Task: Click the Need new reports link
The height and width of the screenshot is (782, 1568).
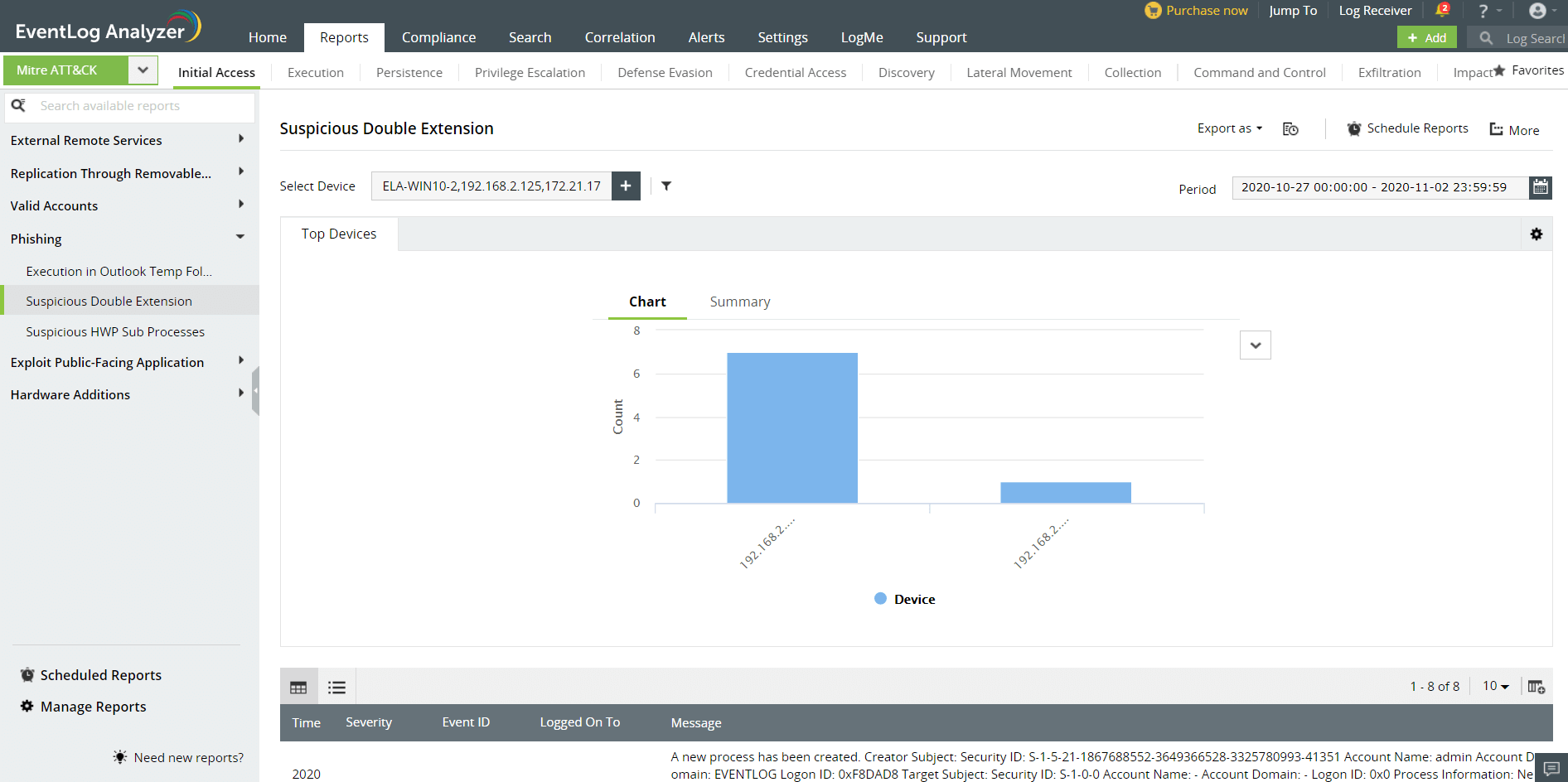Action: (189, 757)
